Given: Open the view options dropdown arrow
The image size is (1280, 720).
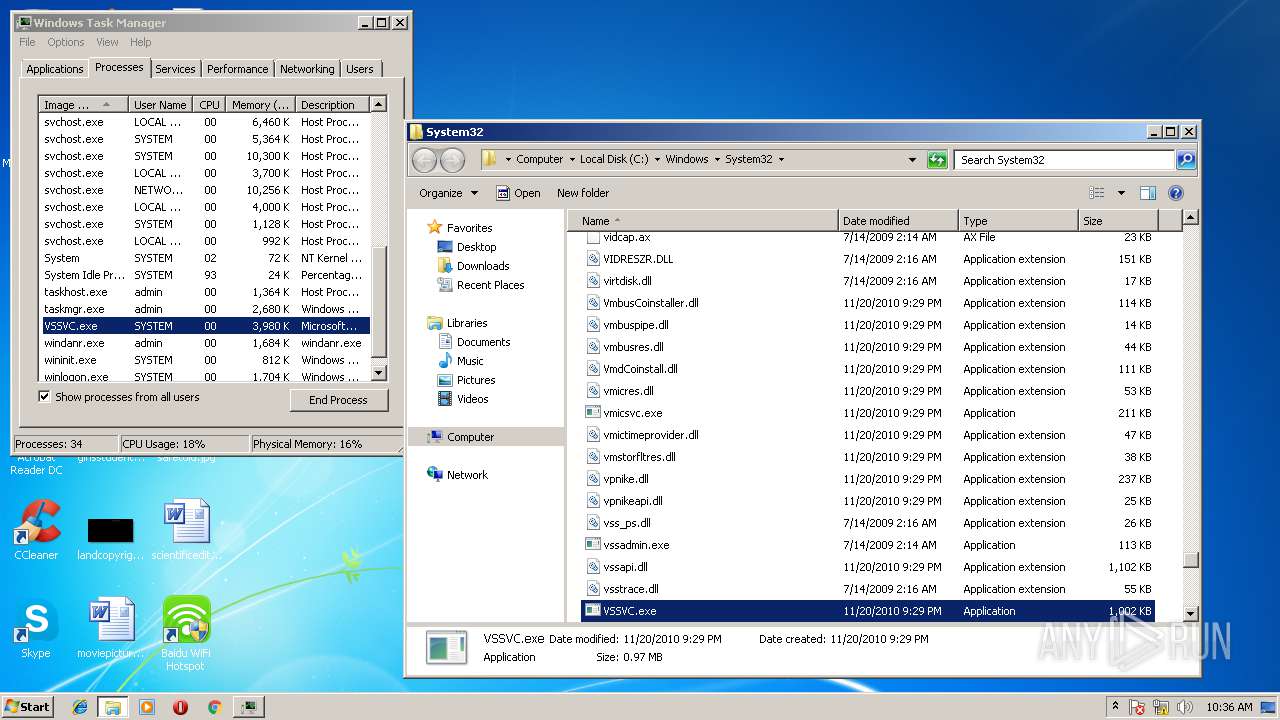Looking at the screenshot, I should tap(1121, 193).
